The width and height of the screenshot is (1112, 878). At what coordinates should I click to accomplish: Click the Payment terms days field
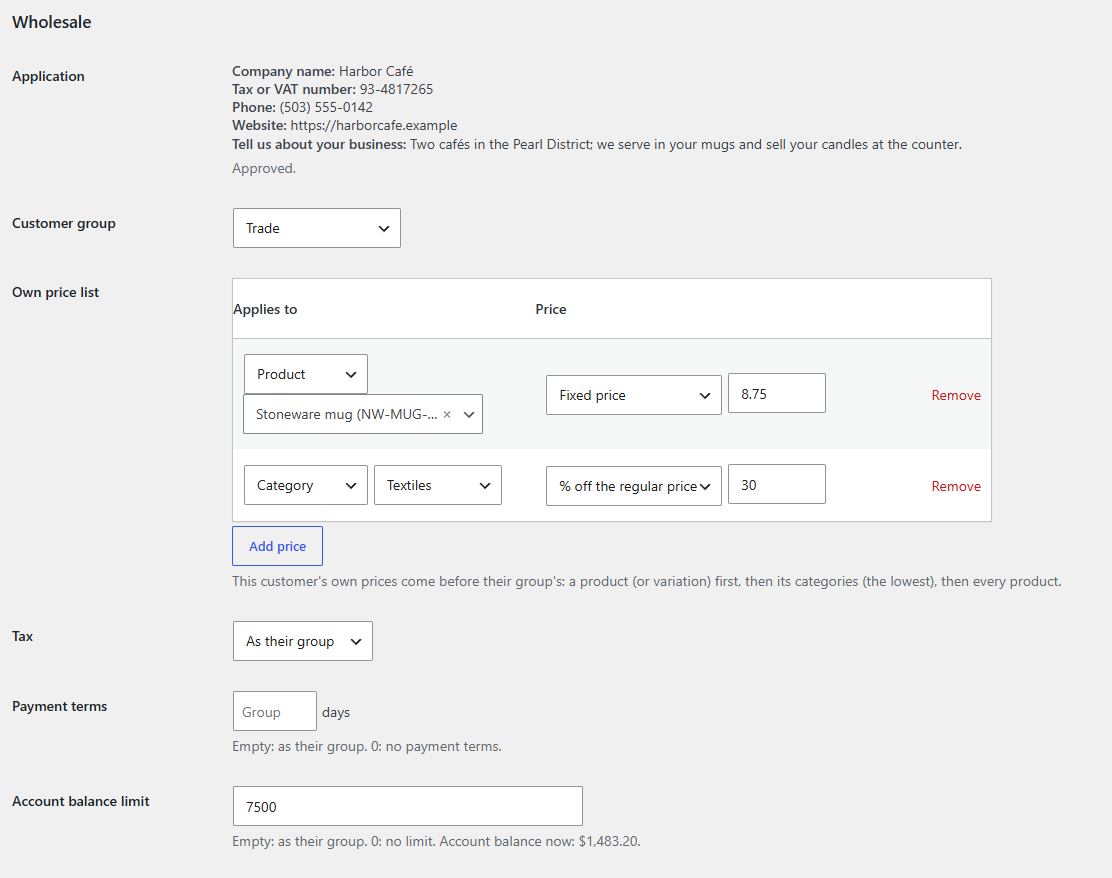[x=274, y=711]
